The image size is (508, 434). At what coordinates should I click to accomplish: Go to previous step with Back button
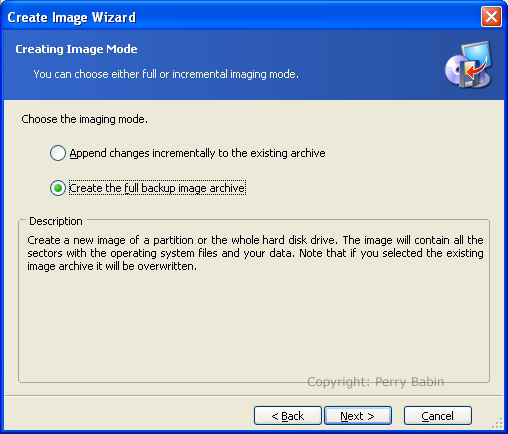288,416
